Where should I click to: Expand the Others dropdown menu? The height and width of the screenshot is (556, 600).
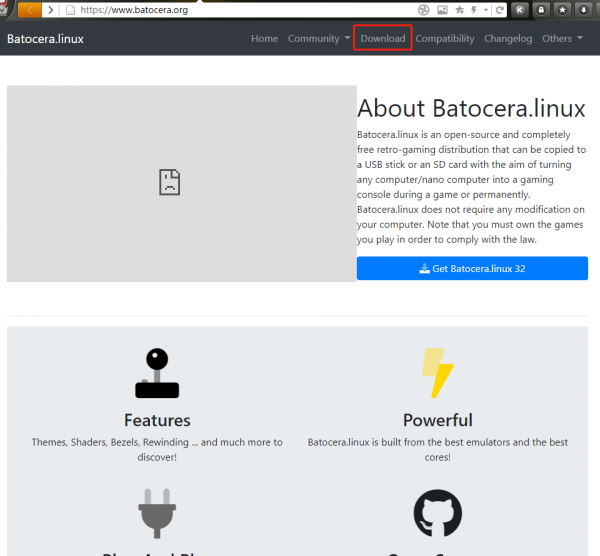click(562, 38)
